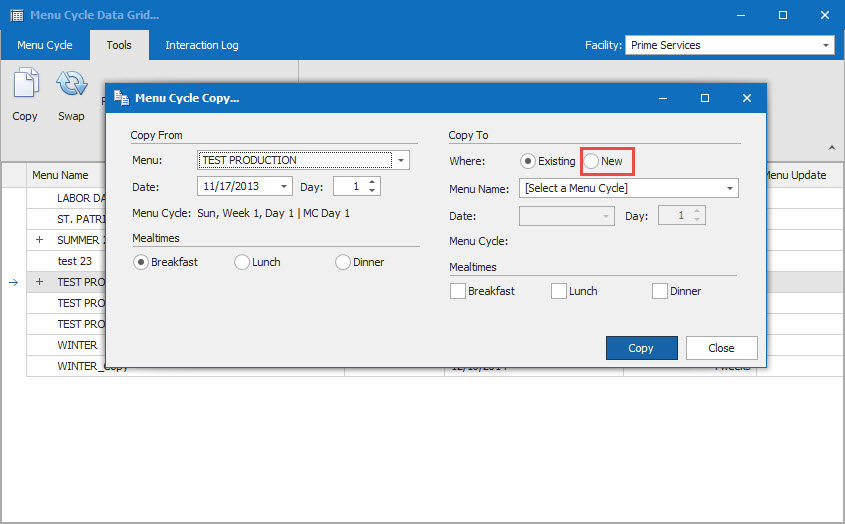The width and height of the screenshot is (845, 524).
Task: Click the TEST PRODUCTION menu text field
Action: pos(295,160)
